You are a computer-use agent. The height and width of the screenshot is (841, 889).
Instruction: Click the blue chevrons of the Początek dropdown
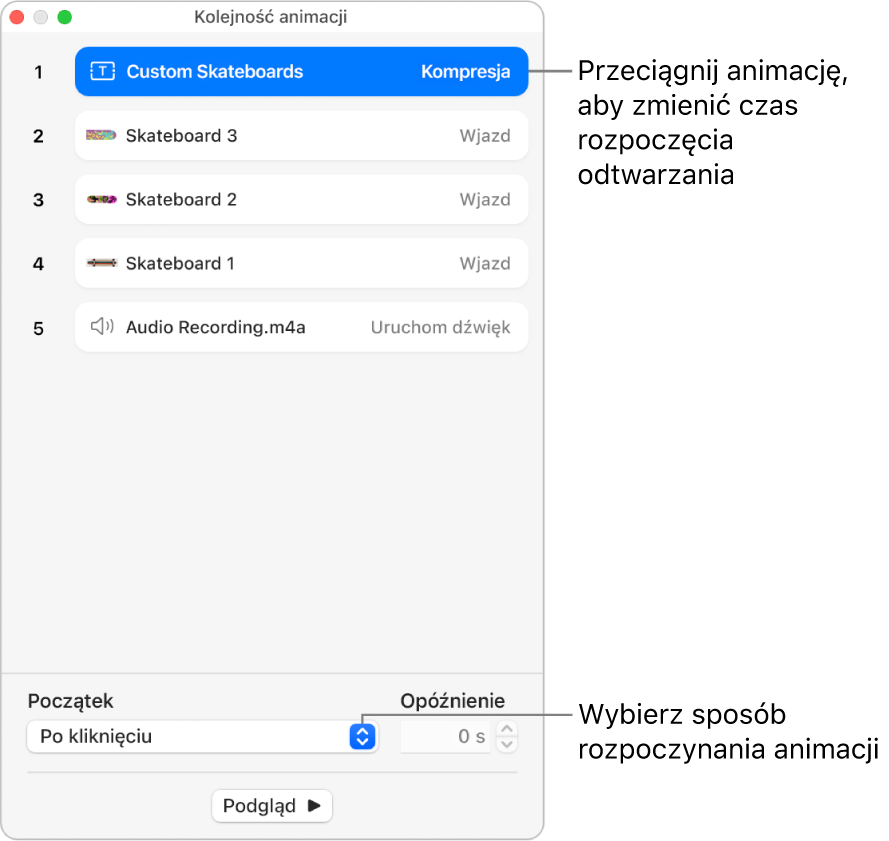(362, 737)
